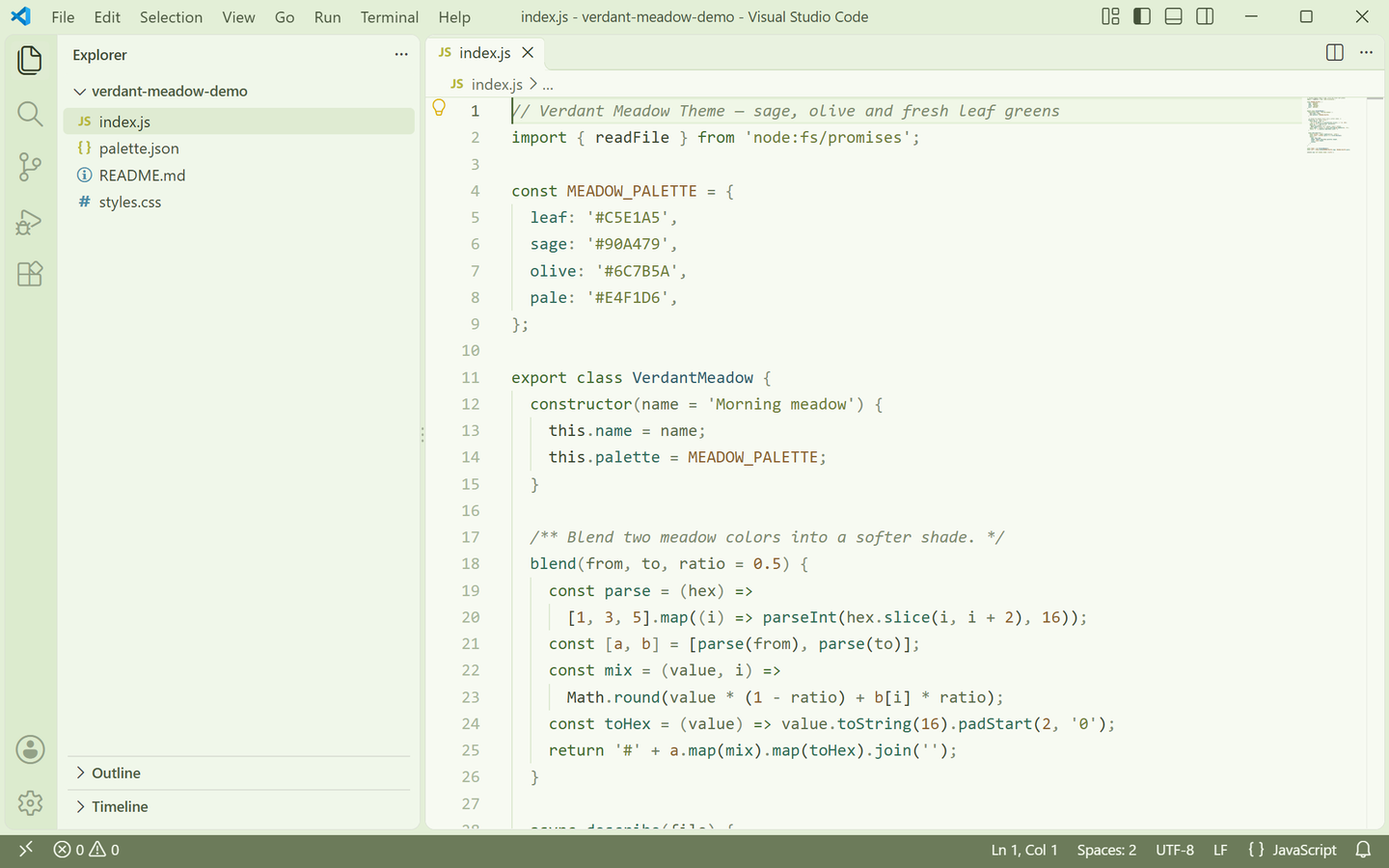Click the VS Code logo icon

(20, 16)
